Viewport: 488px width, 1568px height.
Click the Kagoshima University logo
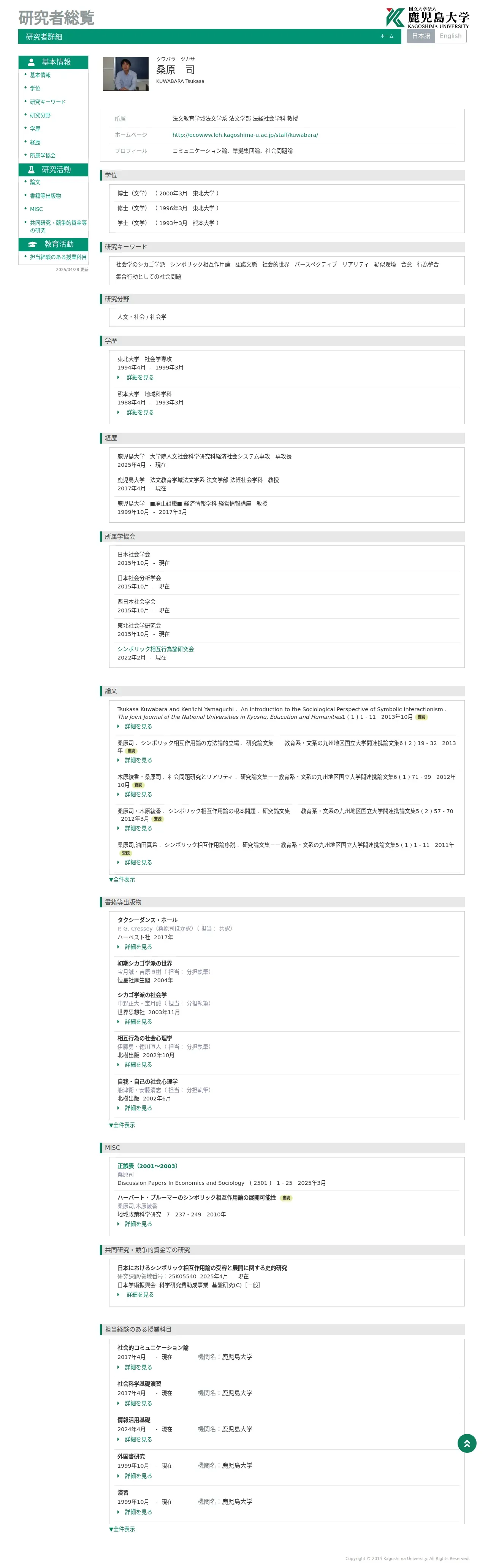[427, 17]
